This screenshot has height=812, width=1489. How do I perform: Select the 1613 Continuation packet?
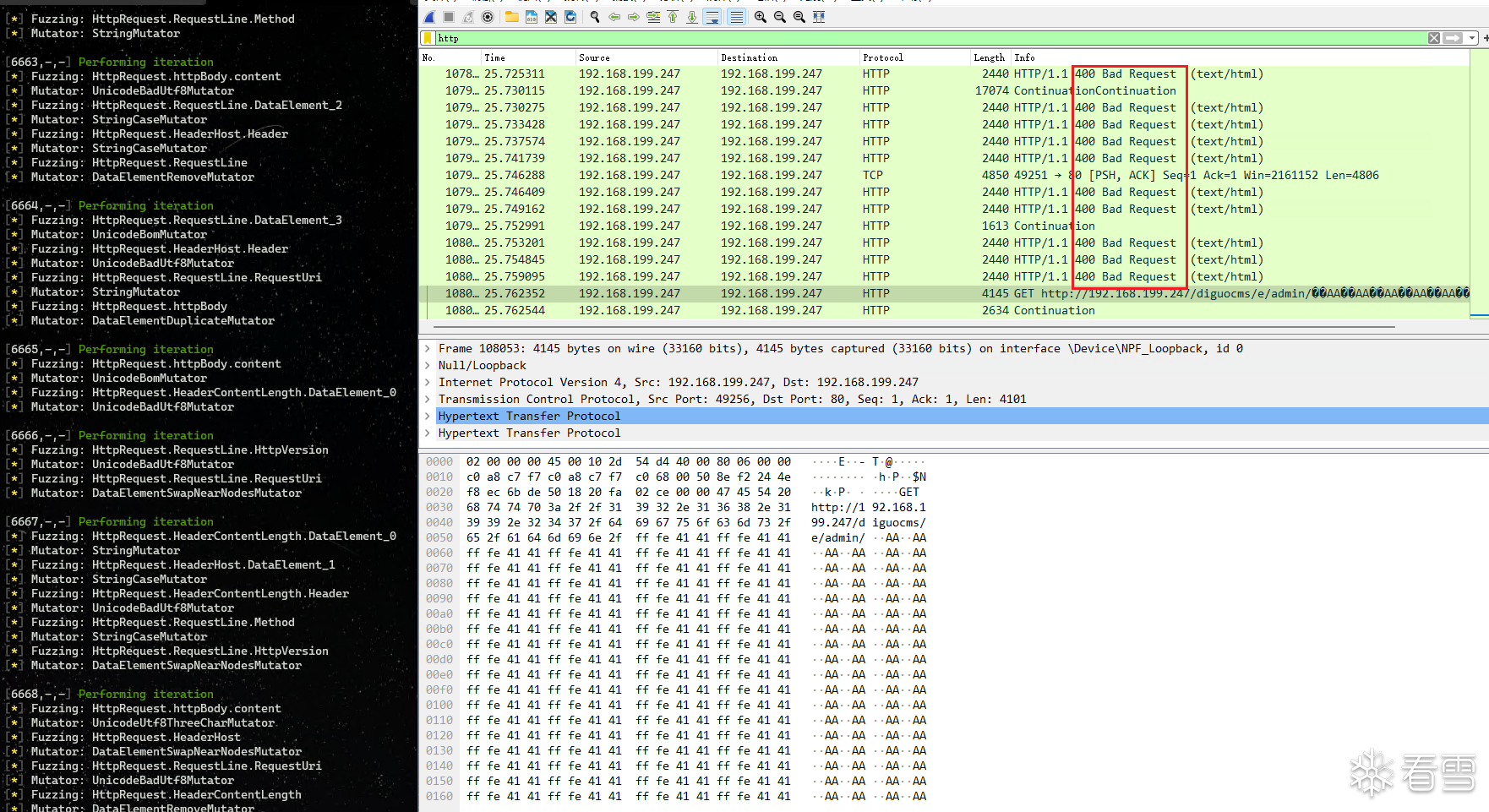tap(945, 226)
